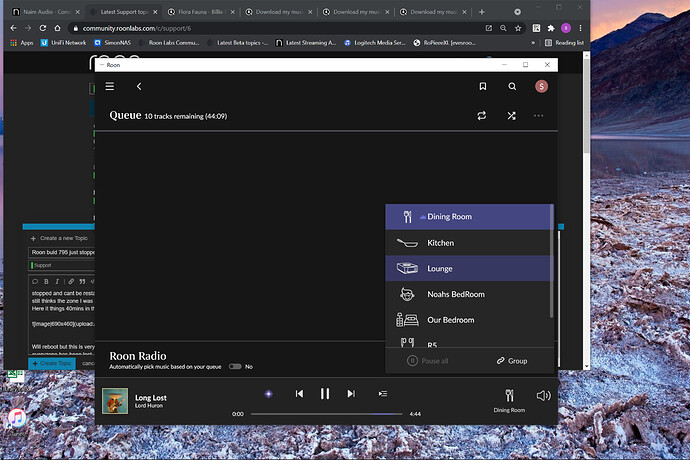Open the Roon hamburger menu

pyautogui.click(x=110, y=86)
